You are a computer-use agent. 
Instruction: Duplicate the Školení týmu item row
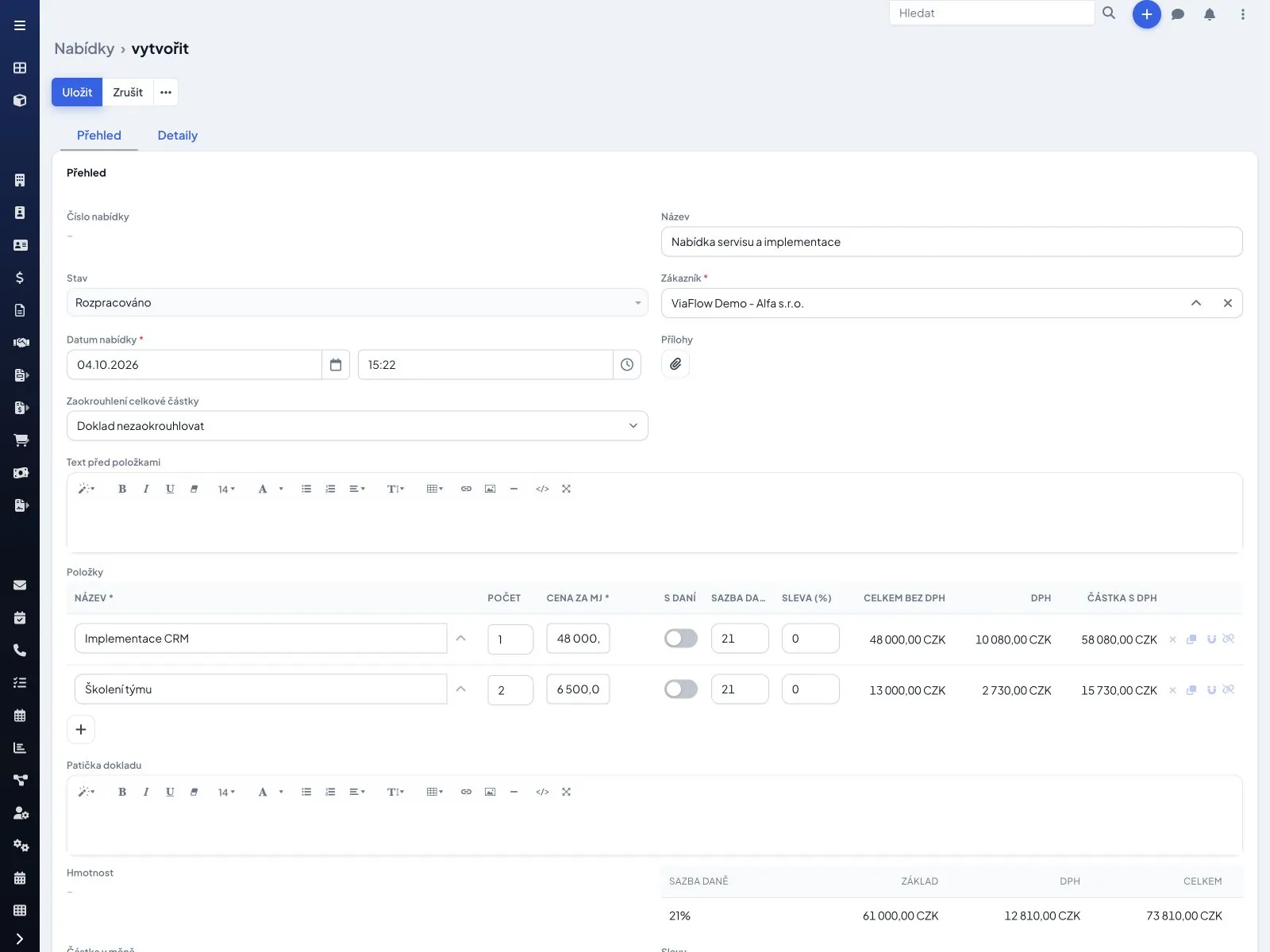click(1191, 690)
